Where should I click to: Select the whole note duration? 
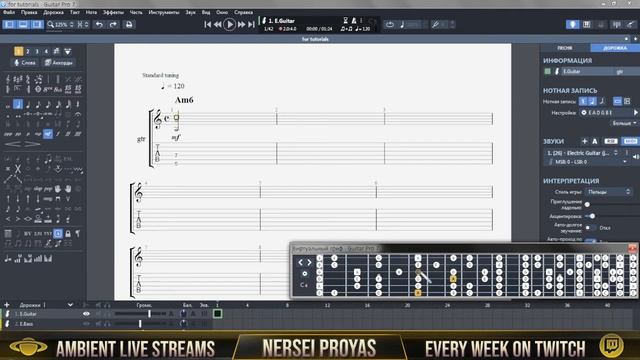click(8, 105)
